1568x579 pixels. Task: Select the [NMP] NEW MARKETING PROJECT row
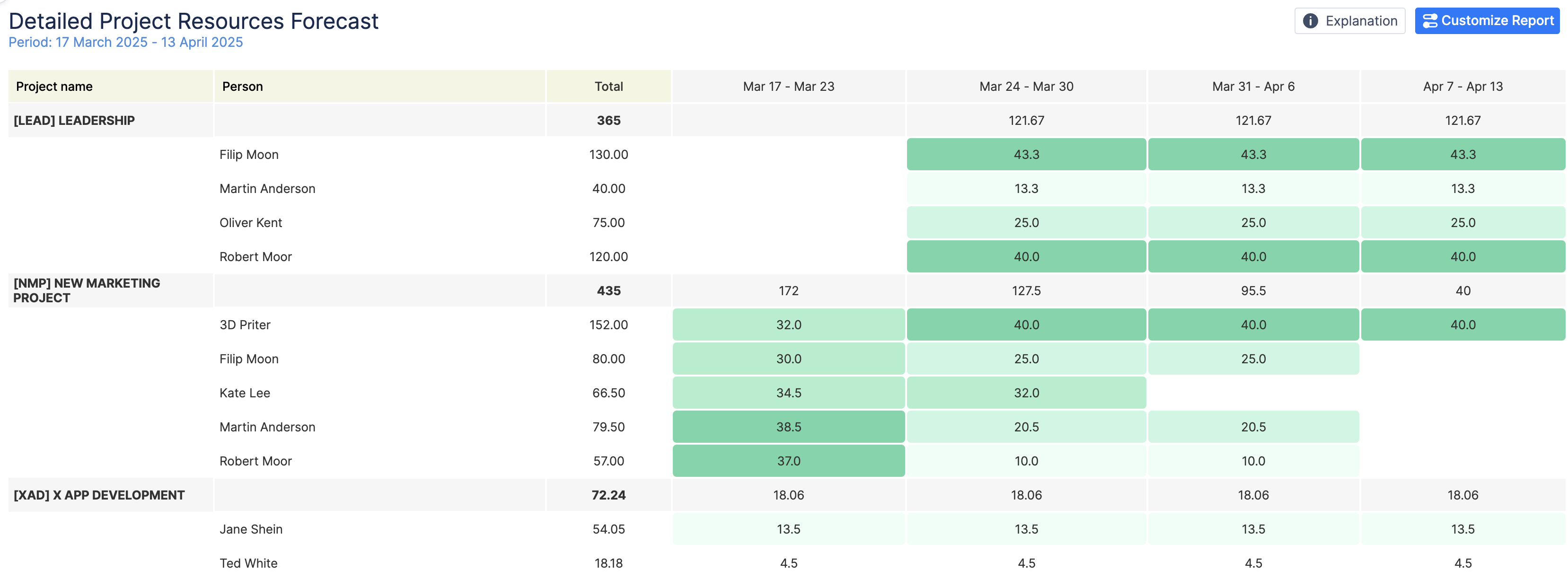87,290
